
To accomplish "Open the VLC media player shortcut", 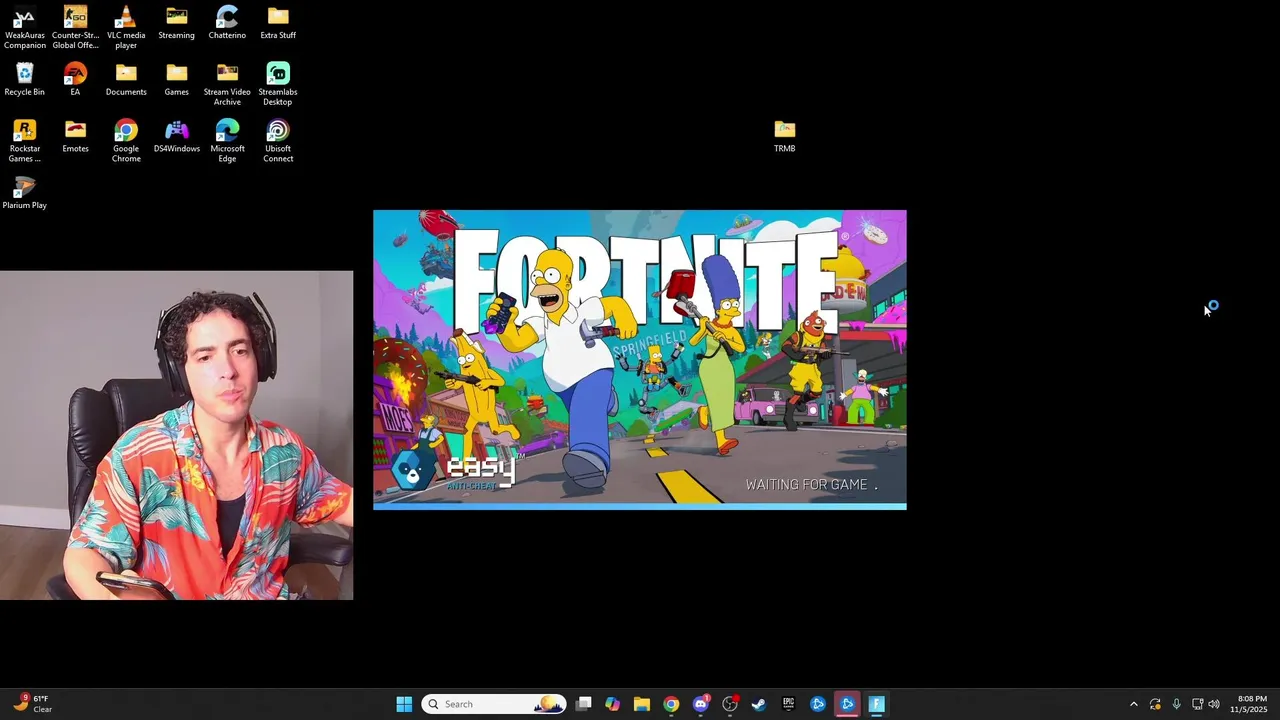I will pyautogui.click(x=126, y=28).
